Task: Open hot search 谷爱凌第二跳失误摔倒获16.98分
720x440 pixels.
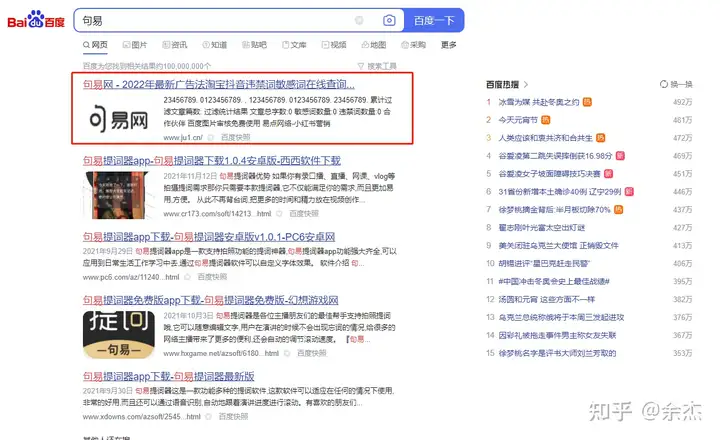Action: pyautogui.click(x=556, y=156)
